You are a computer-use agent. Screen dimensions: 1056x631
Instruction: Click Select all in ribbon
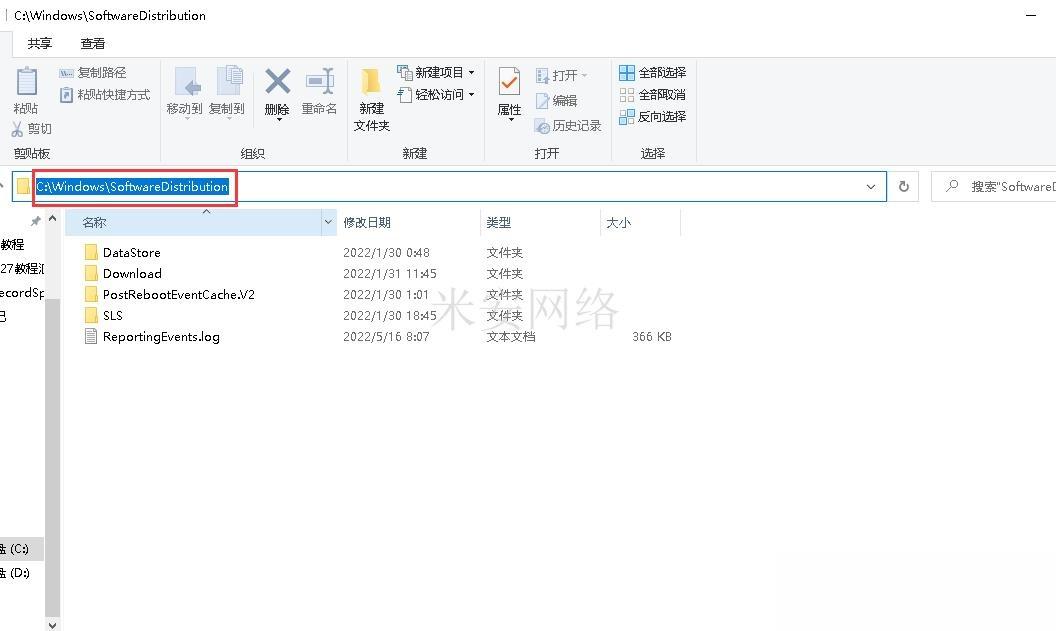pyautogui.click(x=653, y=73)
